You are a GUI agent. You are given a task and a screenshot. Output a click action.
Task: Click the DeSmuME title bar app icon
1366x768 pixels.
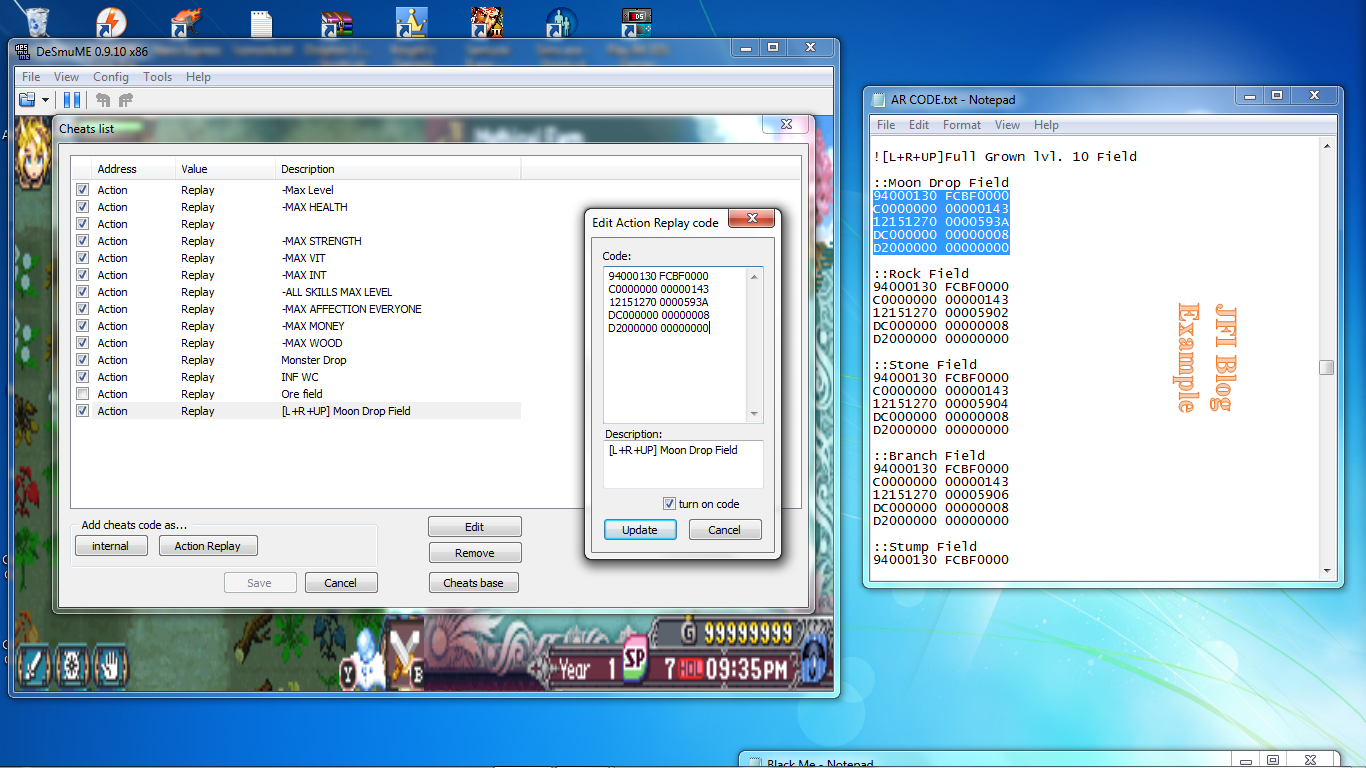click(x=22, y=50)
